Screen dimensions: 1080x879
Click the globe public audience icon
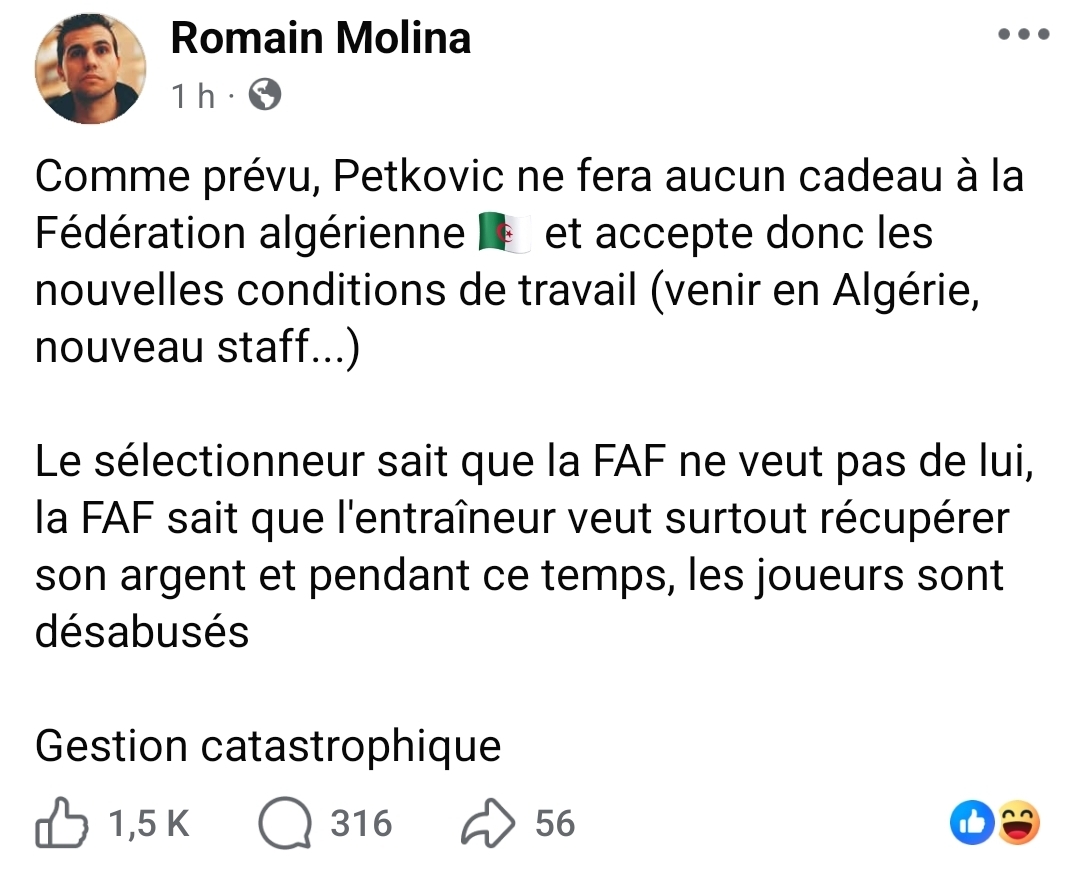[264, 95]
